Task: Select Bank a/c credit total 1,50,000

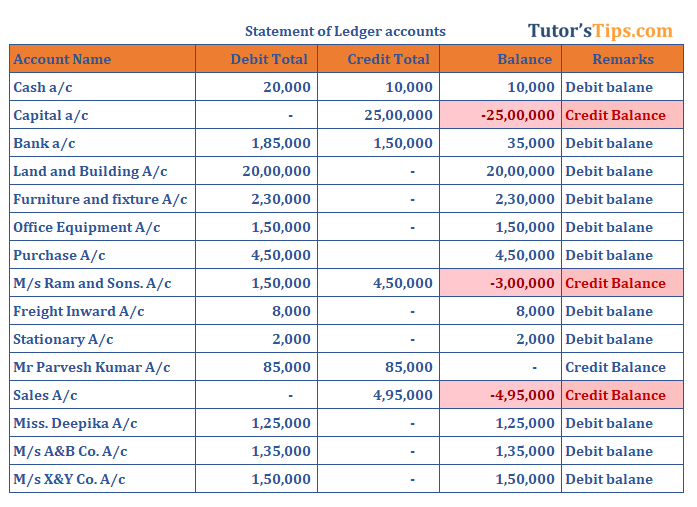Action: [x=378, y=143]
